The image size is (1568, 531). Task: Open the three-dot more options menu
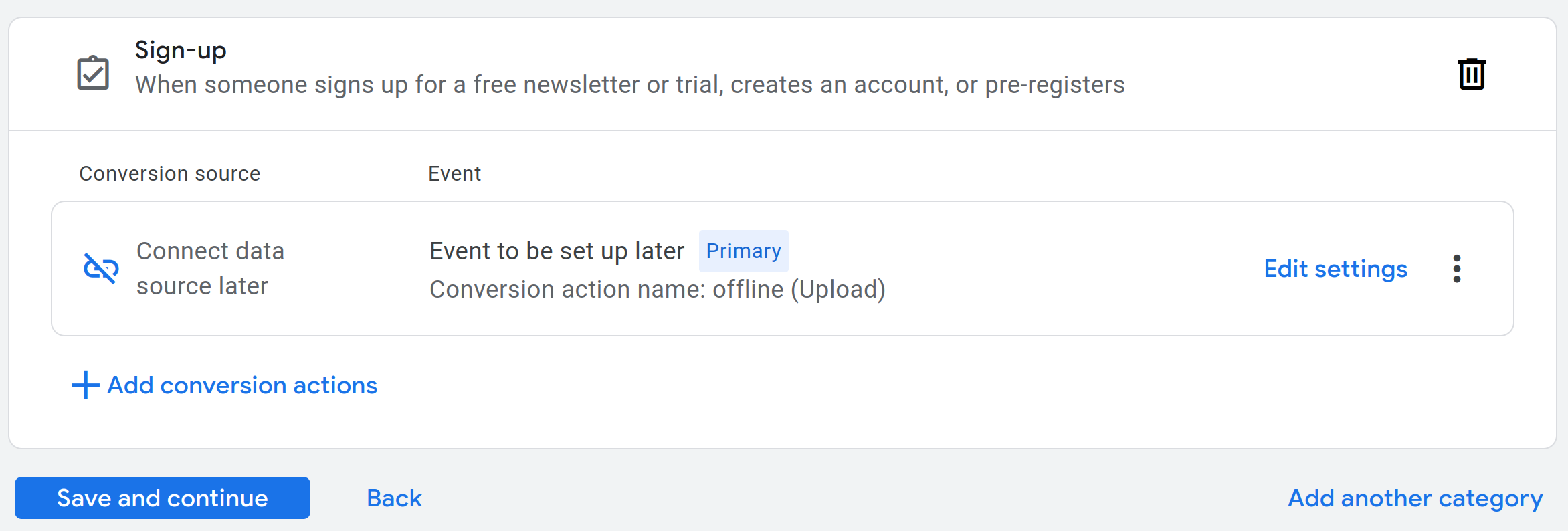(1456, 269)
